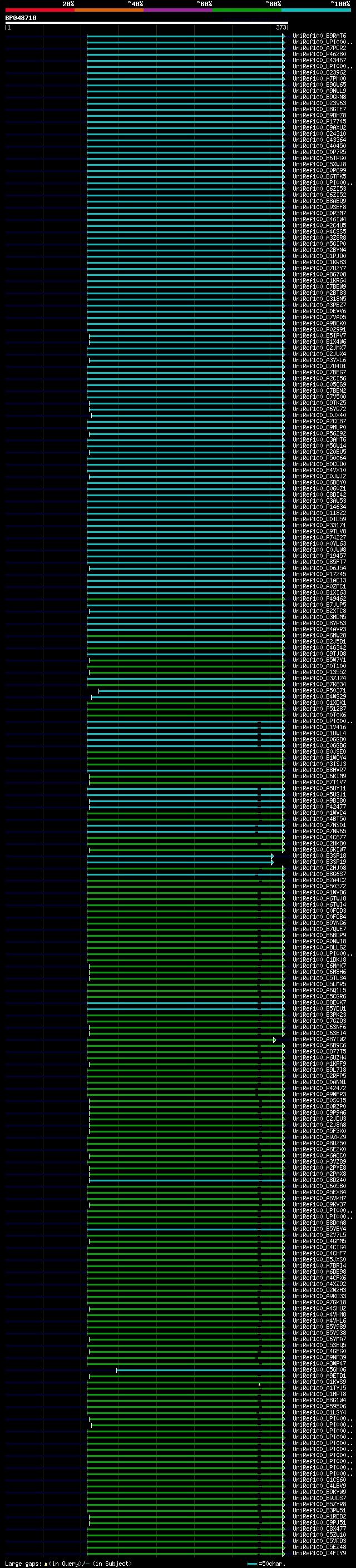Viewport: 356px width, 1568px height.
Task: Open hit UniRef100_Q6ZI53
Action: [x=319, y=189]
